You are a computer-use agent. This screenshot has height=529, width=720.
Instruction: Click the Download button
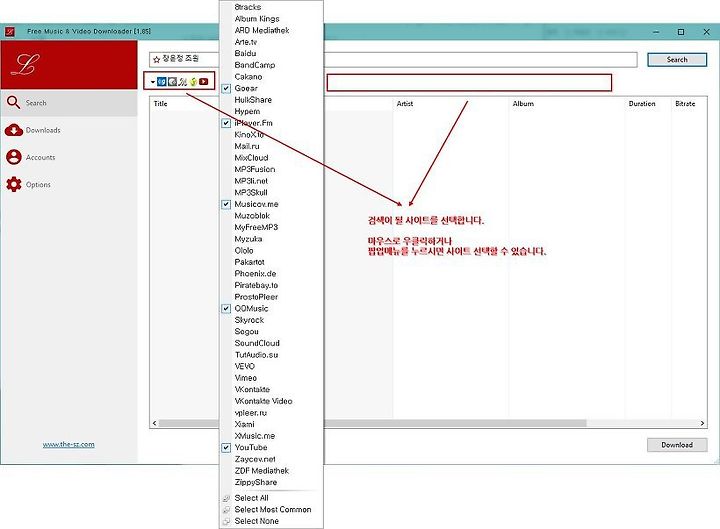pos(677,445)
